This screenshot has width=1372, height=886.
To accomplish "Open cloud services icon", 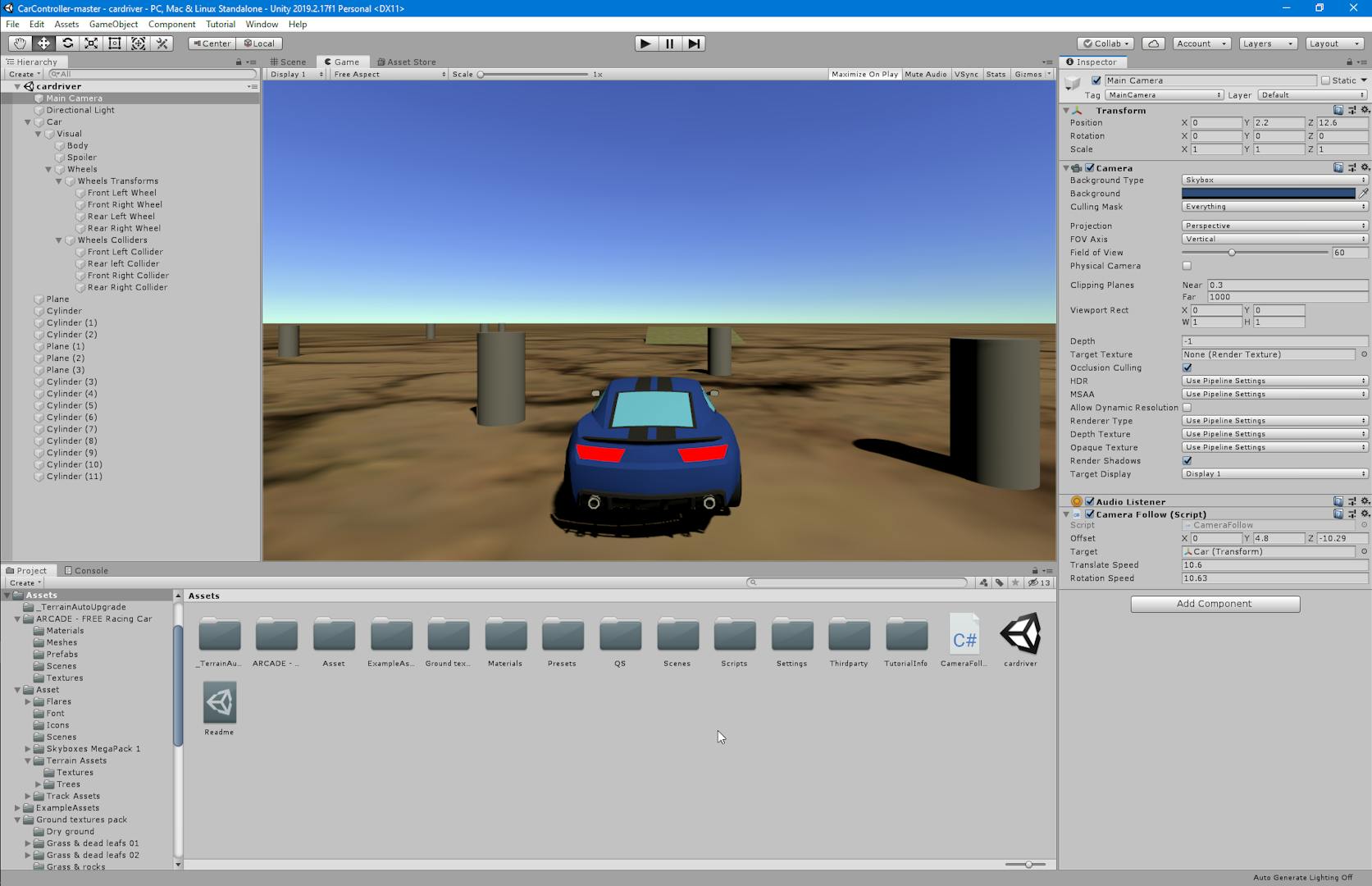I will (1153, 43).
